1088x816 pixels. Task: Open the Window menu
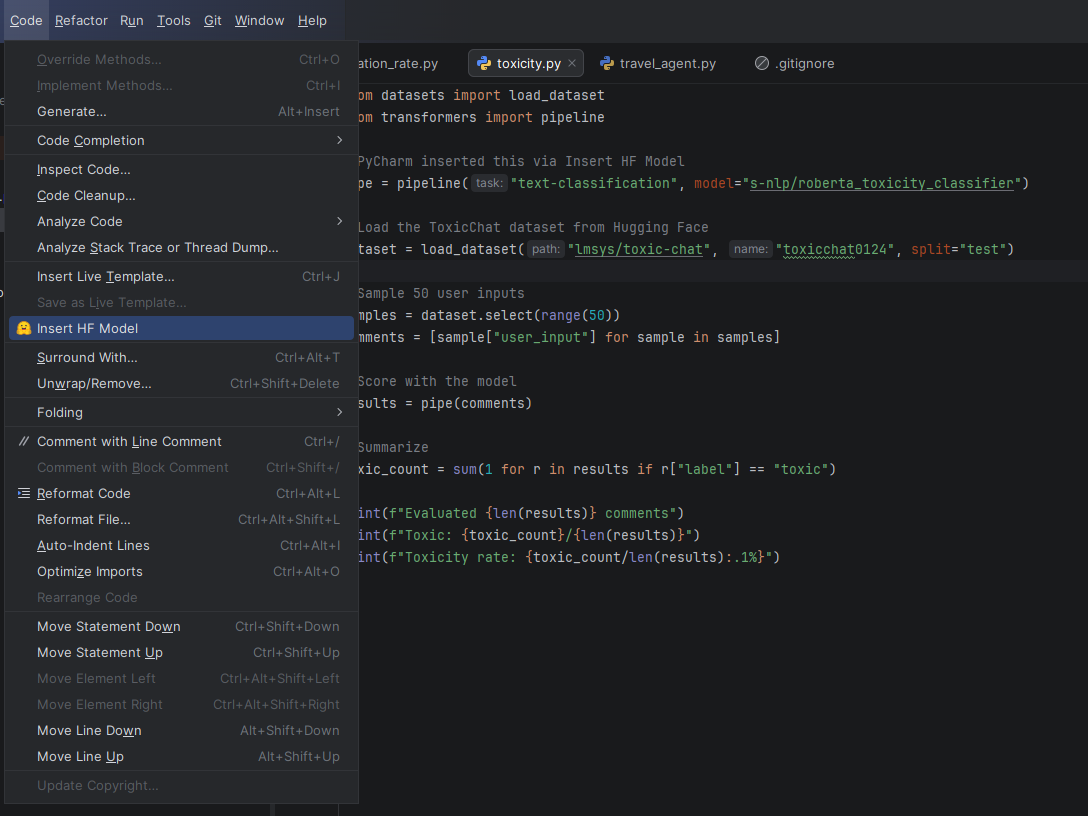[x=260, y=21]
